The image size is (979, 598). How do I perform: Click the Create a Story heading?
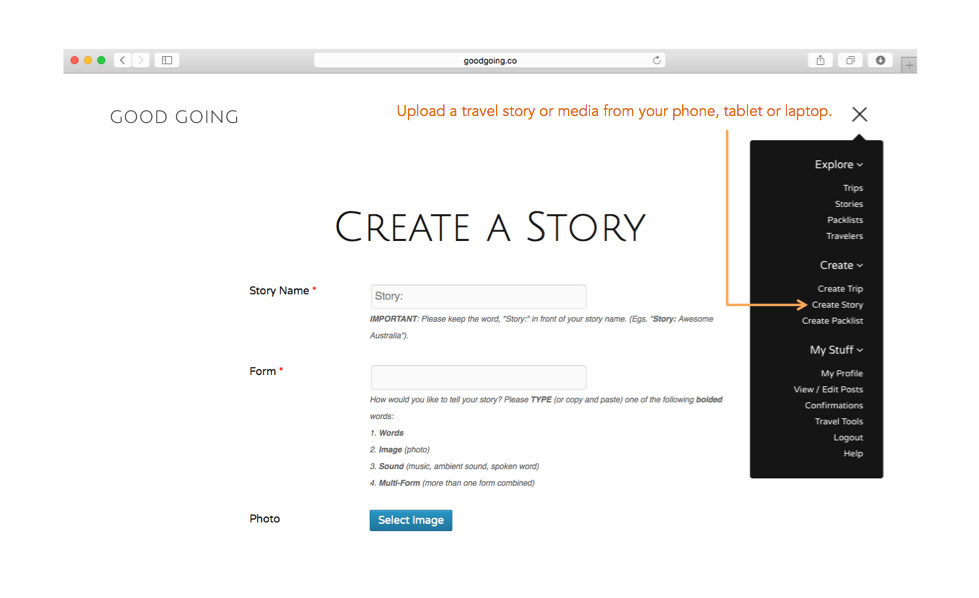(x=490, y=227)
